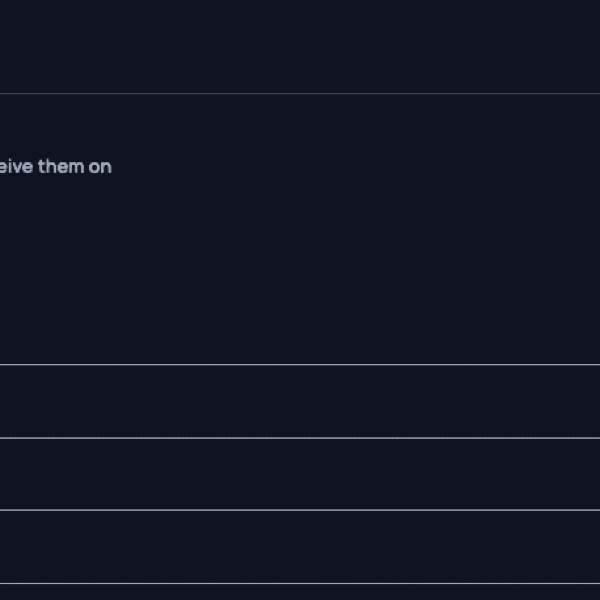Click the right end of the third empty row
Viewport: 600px width, 600px height.
tap(570, 546)
